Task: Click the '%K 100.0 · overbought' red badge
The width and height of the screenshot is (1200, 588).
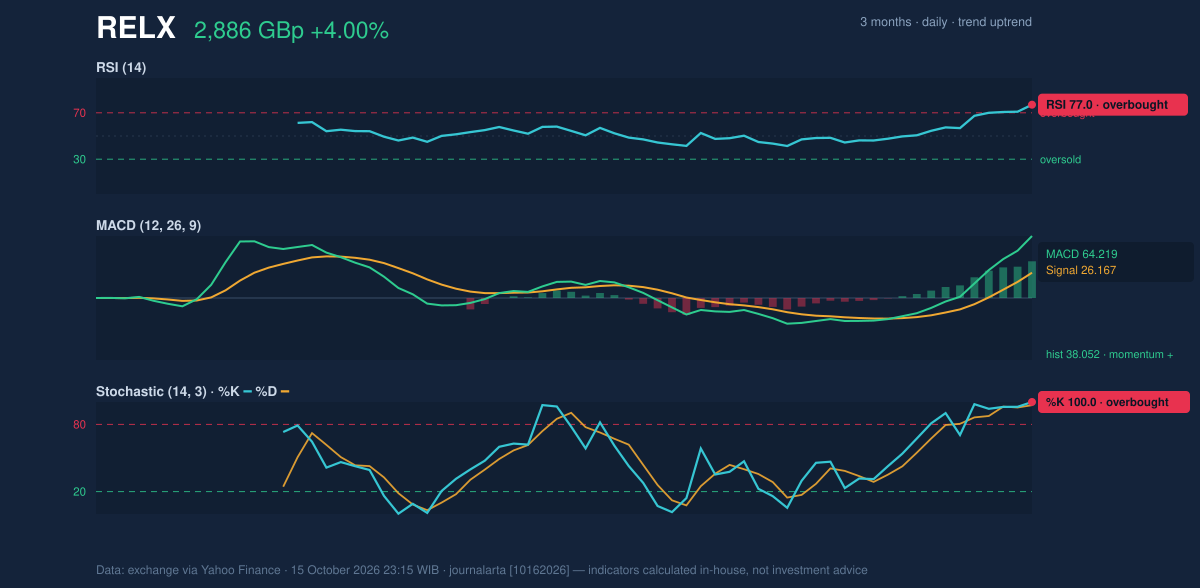Action: pyautogui.click(x=1113, y=402)
